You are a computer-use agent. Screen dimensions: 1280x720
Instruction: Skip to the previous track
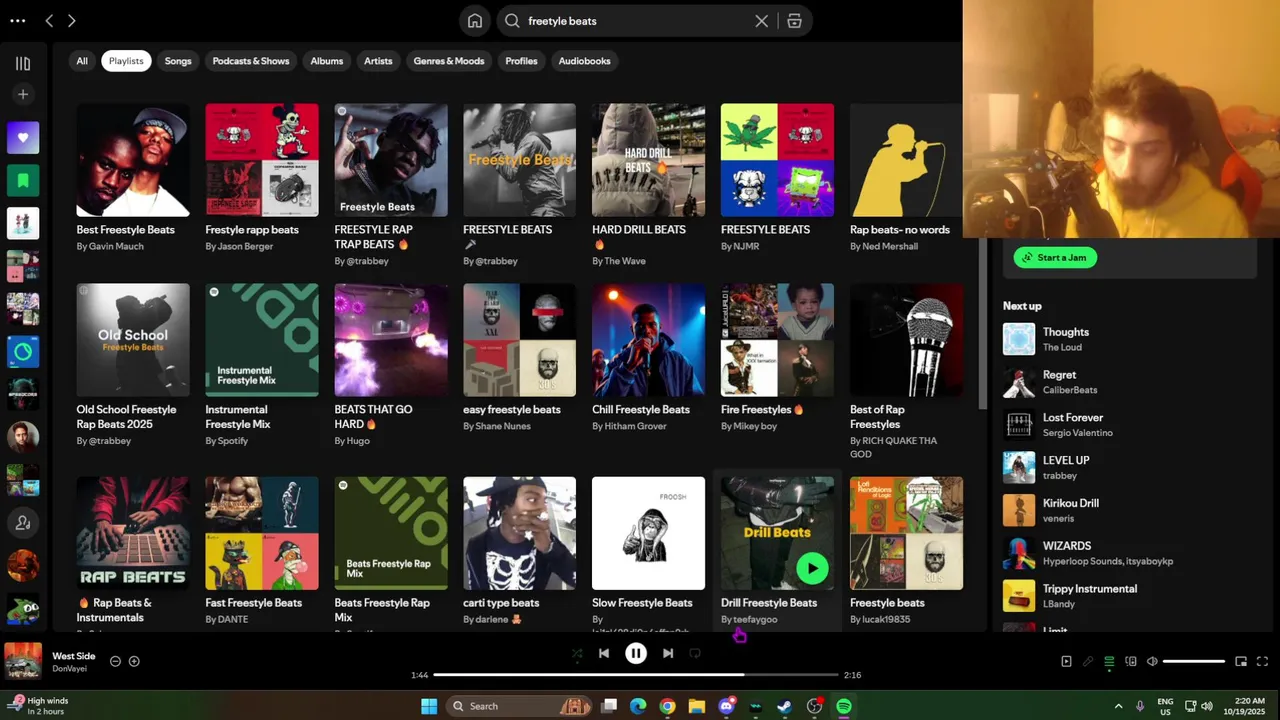click(x=604, y=654)
